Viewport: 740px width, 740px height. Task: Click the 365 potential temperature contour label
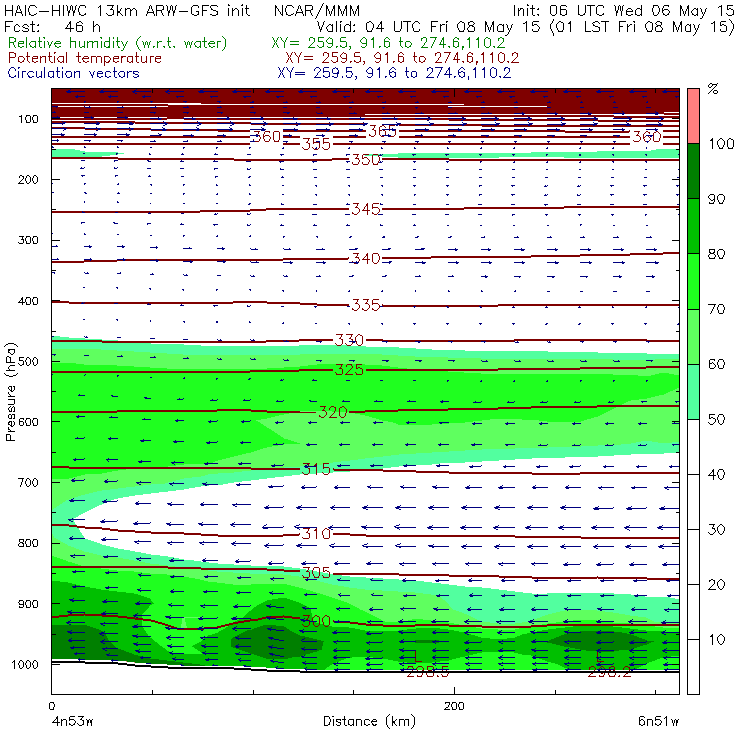(x=382, y=131)
